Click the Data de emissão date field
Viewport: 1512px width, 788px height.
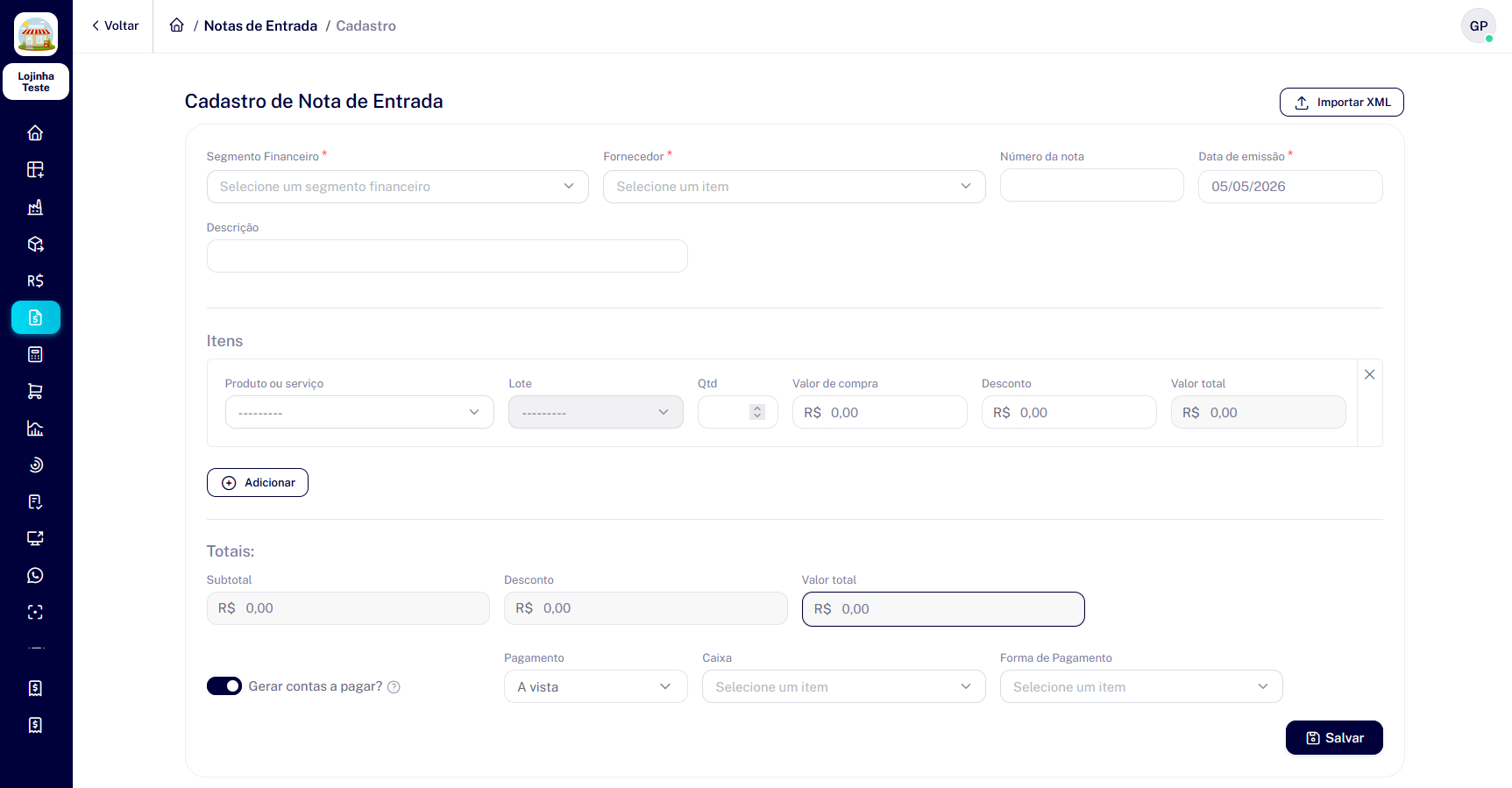tap(1290, 187)
